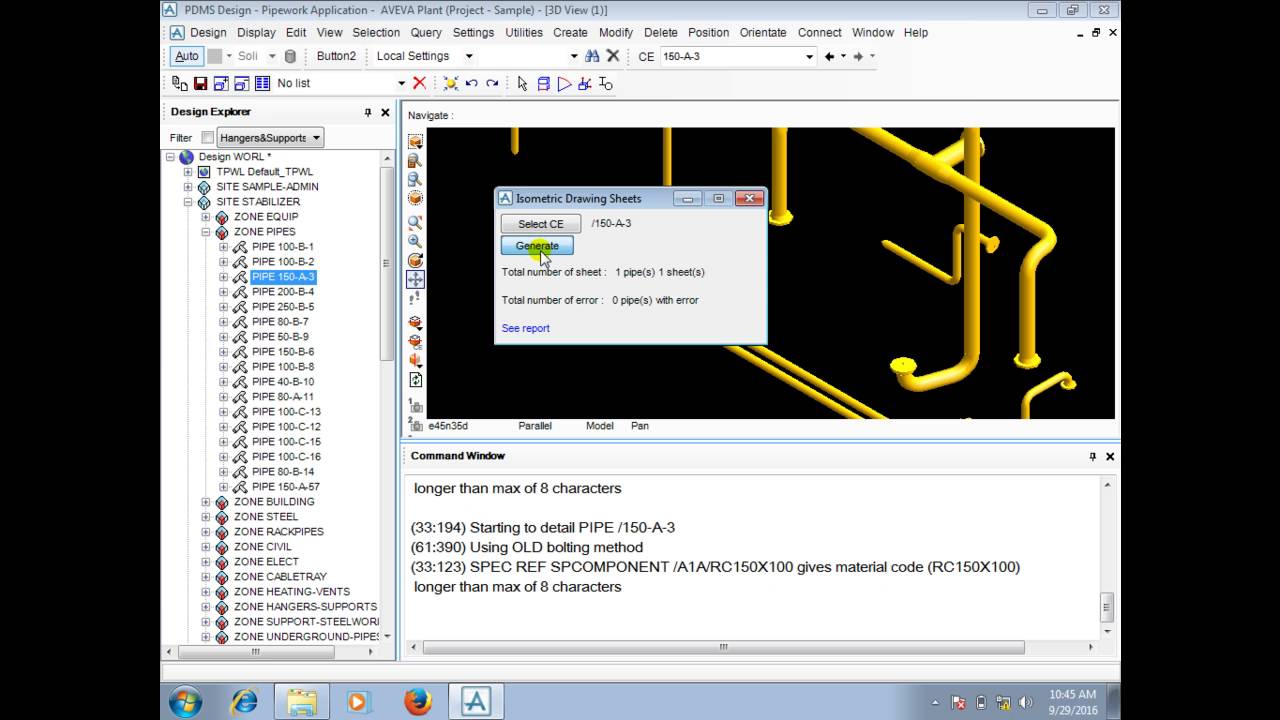1280x720 pixels.
Task: Click the binoculars search icon
Action: click(x=592, y=56)
